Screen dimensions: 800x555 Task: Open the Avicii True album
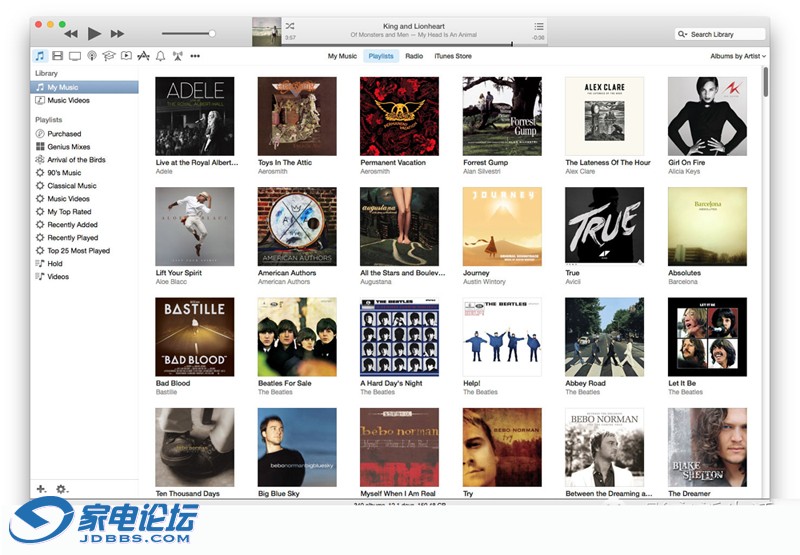pyautogui.click(x=605, y=226)
